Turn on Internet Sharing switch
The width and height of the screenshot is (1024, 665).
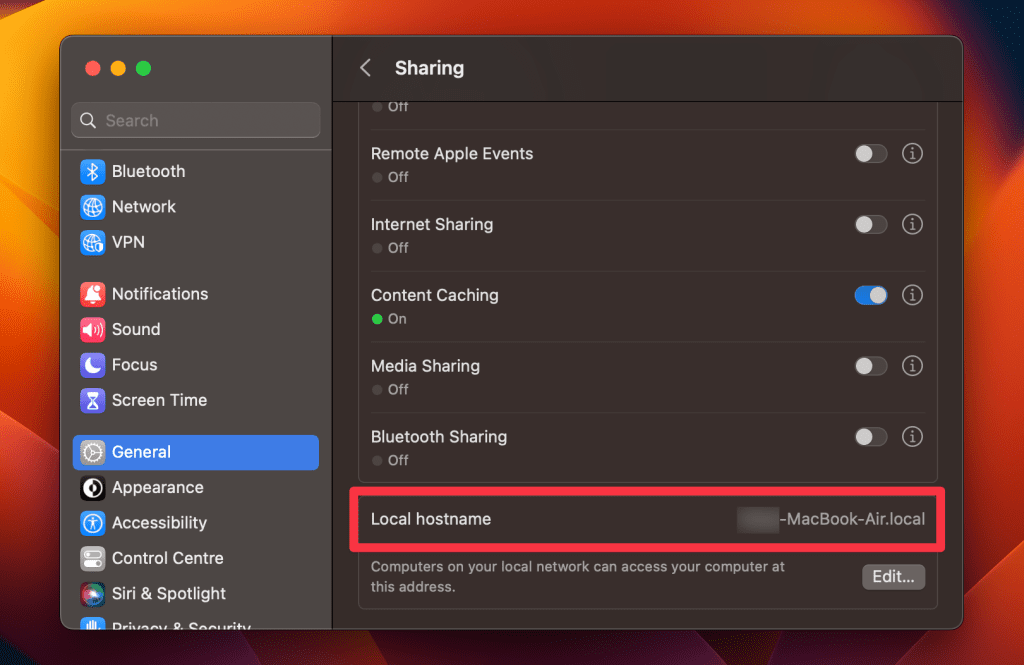[870, 225]
